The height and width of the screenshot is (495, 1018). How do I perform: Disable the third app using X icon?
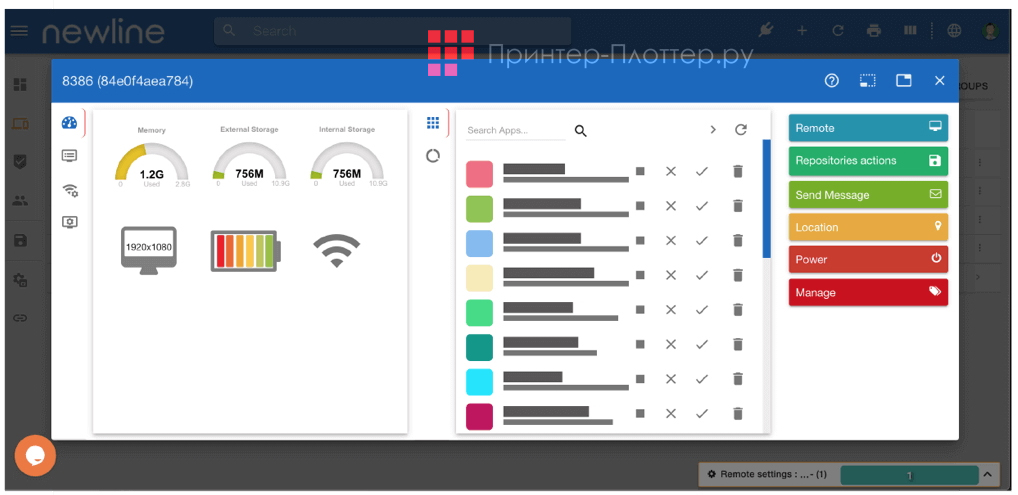click(x=671, y=240)
